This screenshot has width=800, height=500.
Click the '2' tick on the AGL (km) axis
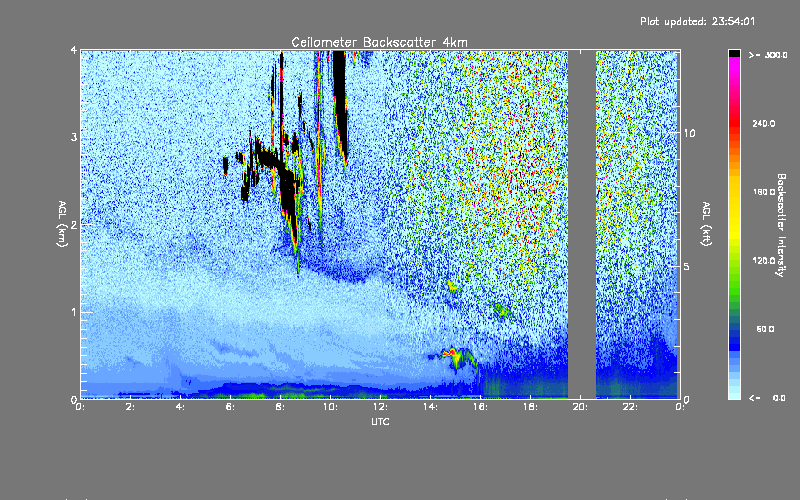click(x=73, y=224)
